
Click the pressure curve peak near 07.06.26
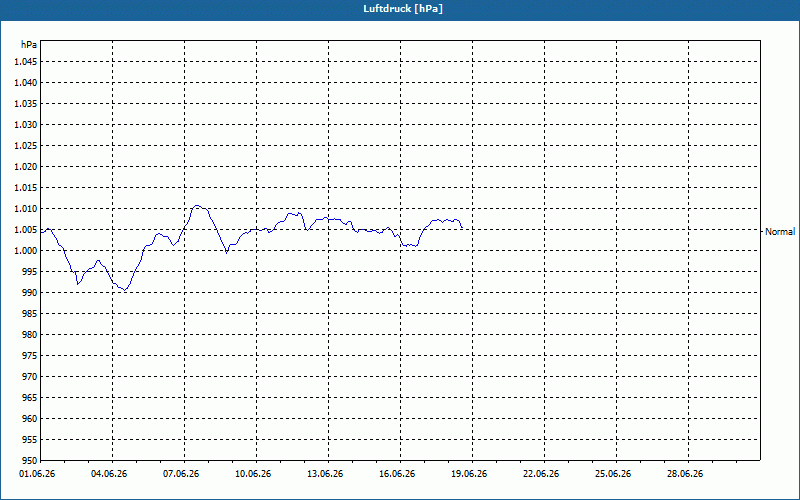click(197, 206)
